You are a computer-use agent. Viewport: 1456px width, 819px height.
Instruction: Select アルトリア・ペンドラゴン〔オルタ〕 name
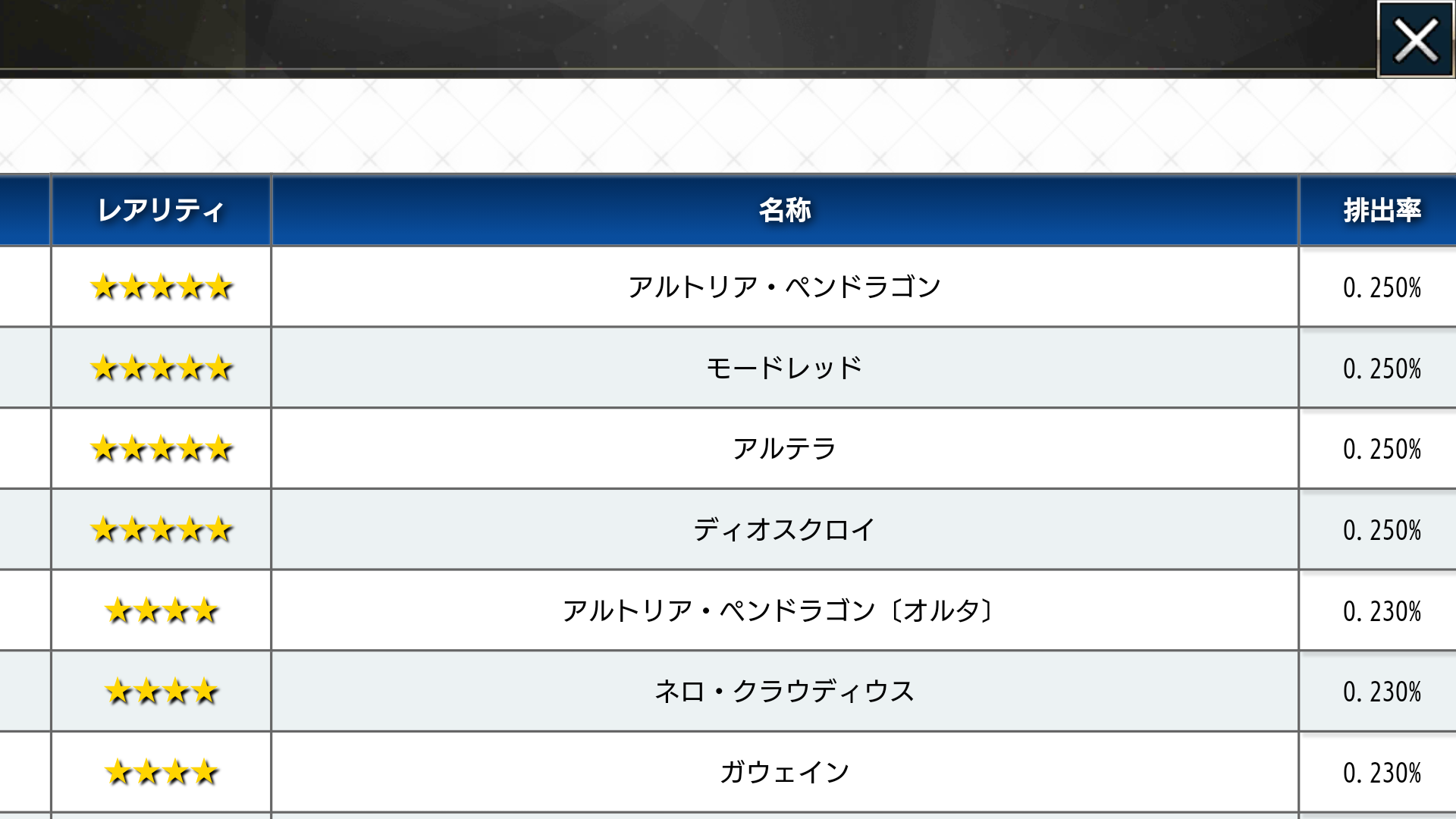click(x=780, y=610)
